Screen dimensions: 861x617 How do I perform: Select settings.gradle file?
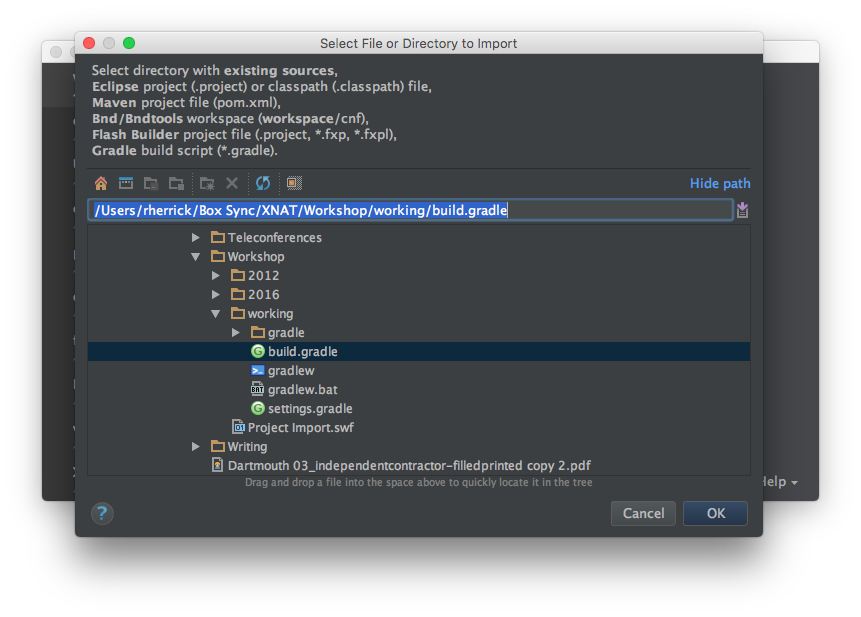309,409
